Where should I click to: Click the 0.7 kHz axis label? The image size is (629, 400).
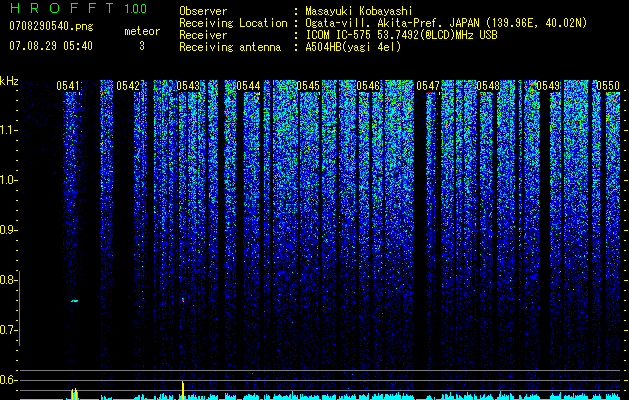pos(8,330)
